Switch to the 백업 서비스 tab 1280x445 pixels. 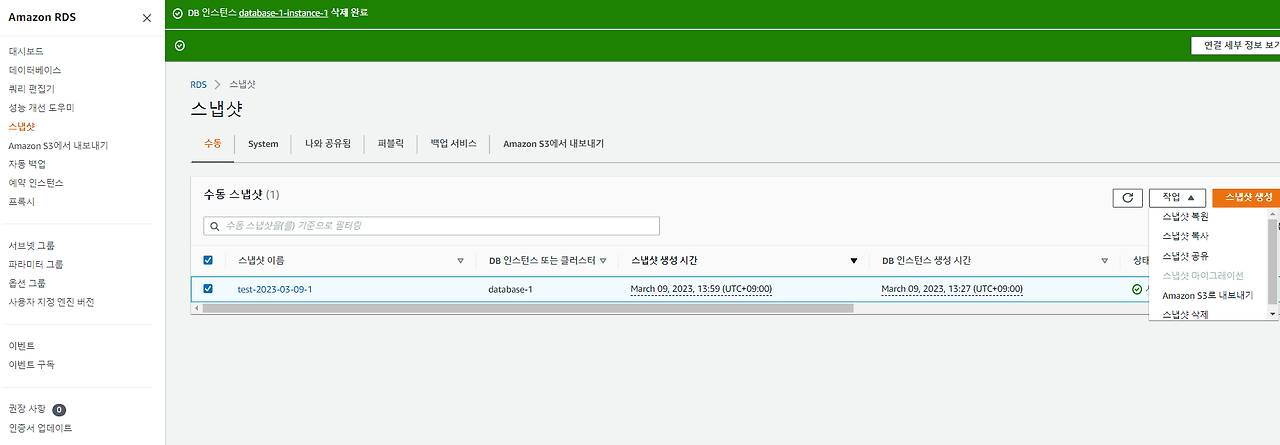(453, 144)
